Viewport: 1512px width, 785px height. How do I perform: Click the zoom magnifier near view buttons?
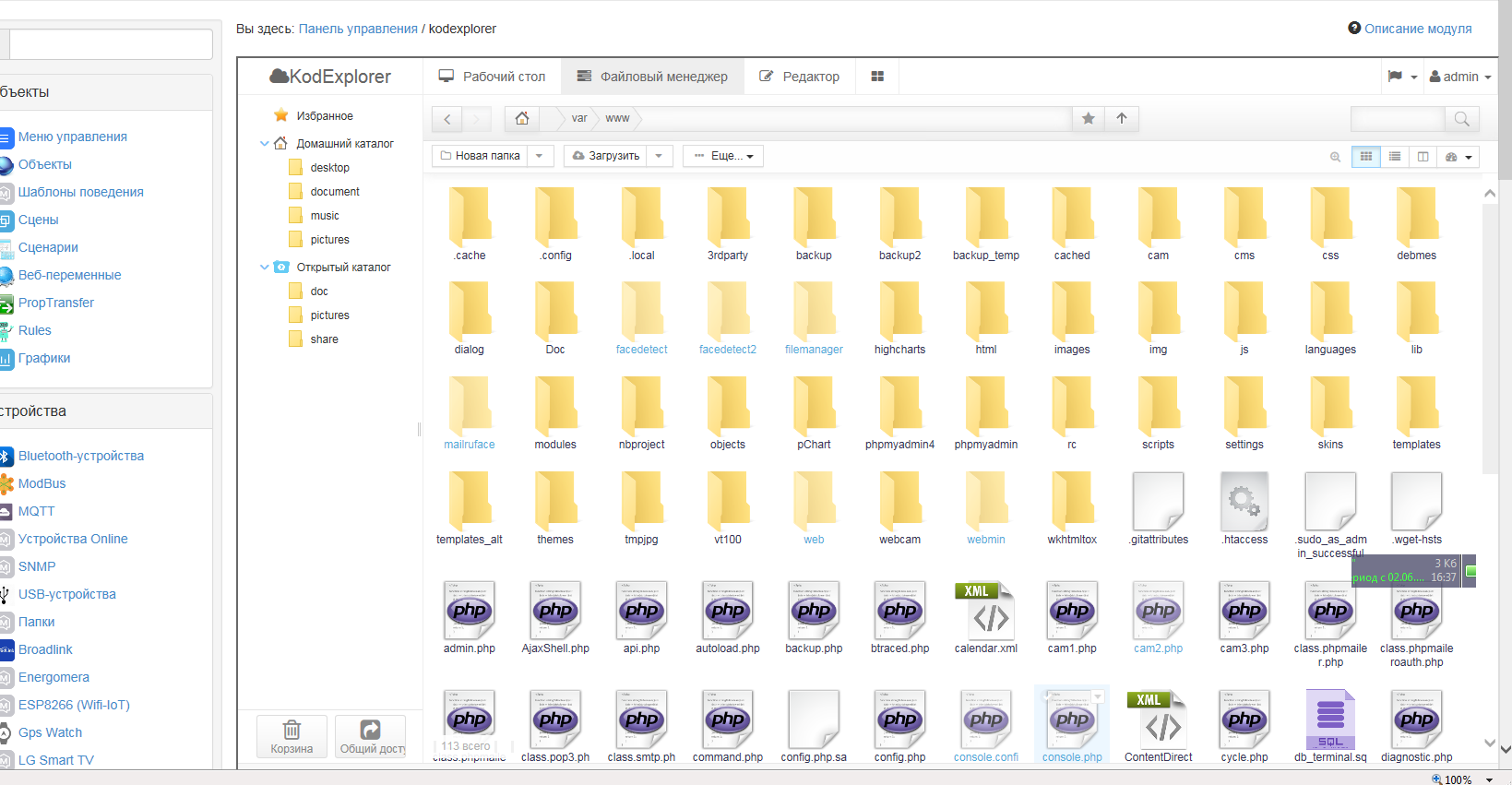coord(1335,157)
